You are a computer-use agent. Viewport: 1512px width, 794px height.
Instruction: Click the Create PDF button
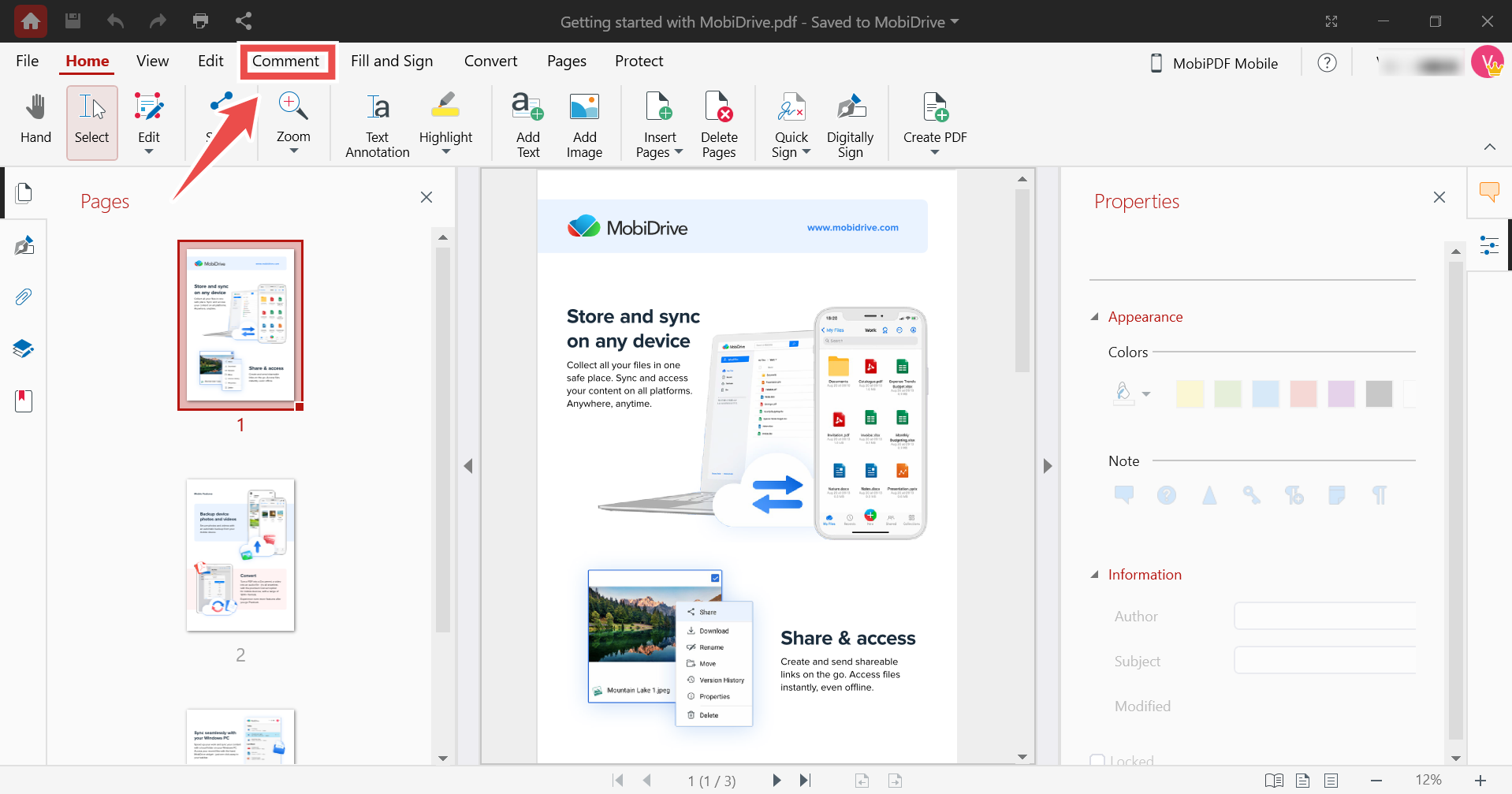935,118
